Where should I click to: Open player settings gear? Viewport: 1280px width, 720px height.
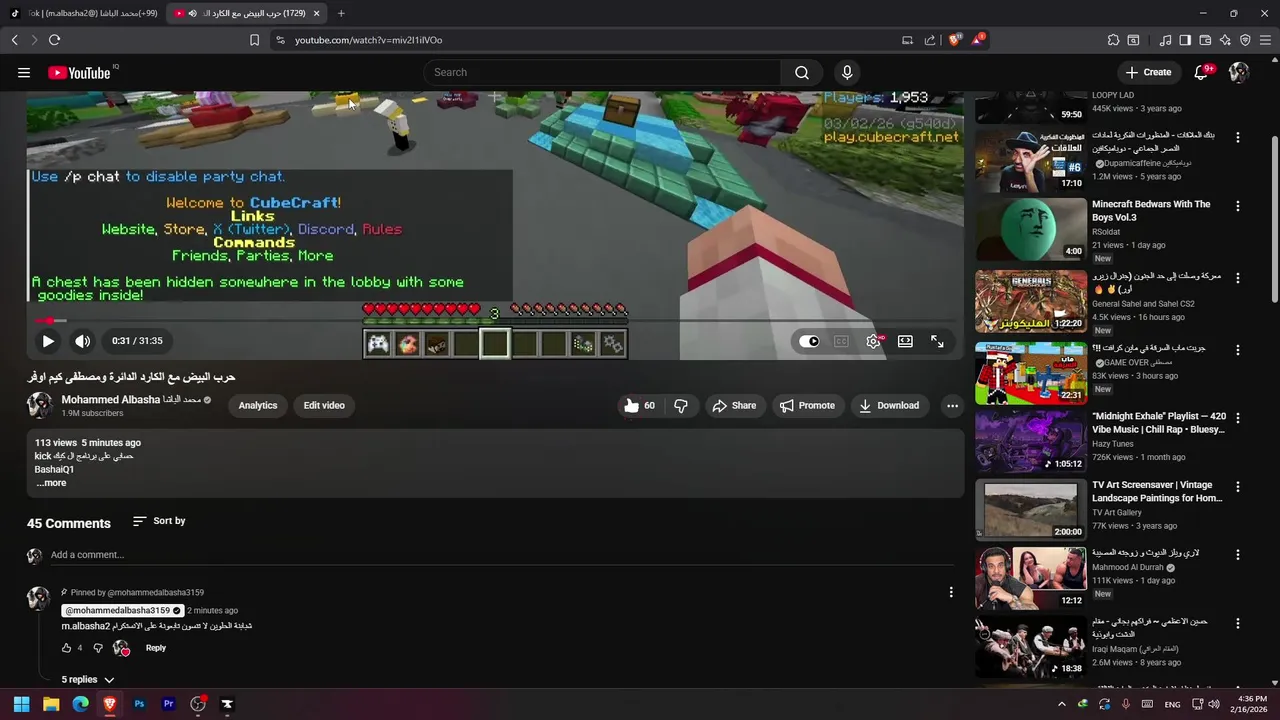(x=874, y=341)
